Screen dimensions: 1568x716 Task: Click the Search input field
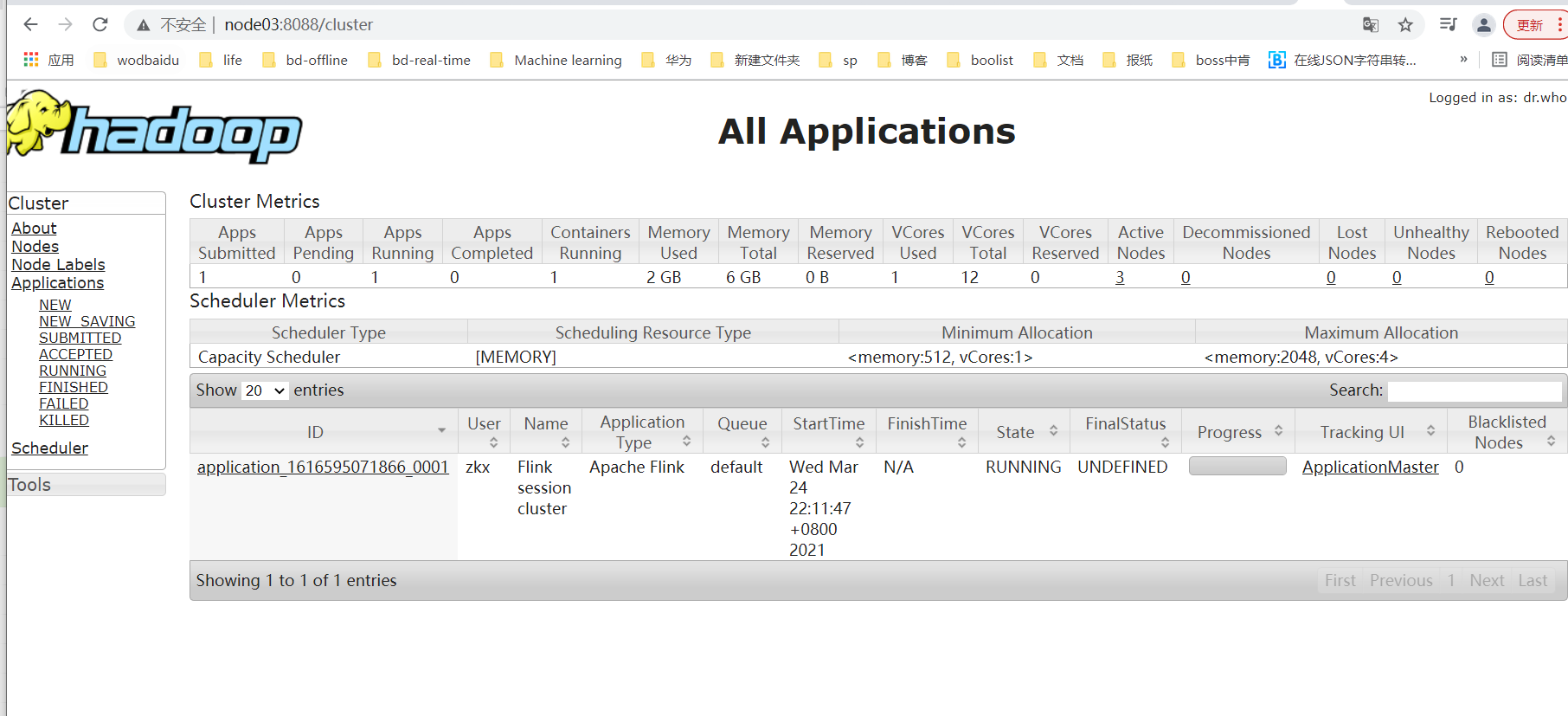click(x=1474, y=390)
